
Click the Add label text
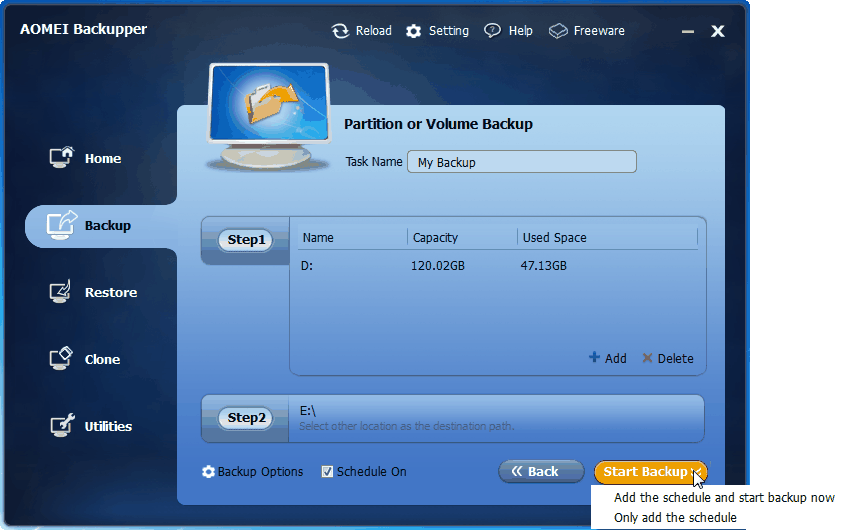tap(616, 358)
